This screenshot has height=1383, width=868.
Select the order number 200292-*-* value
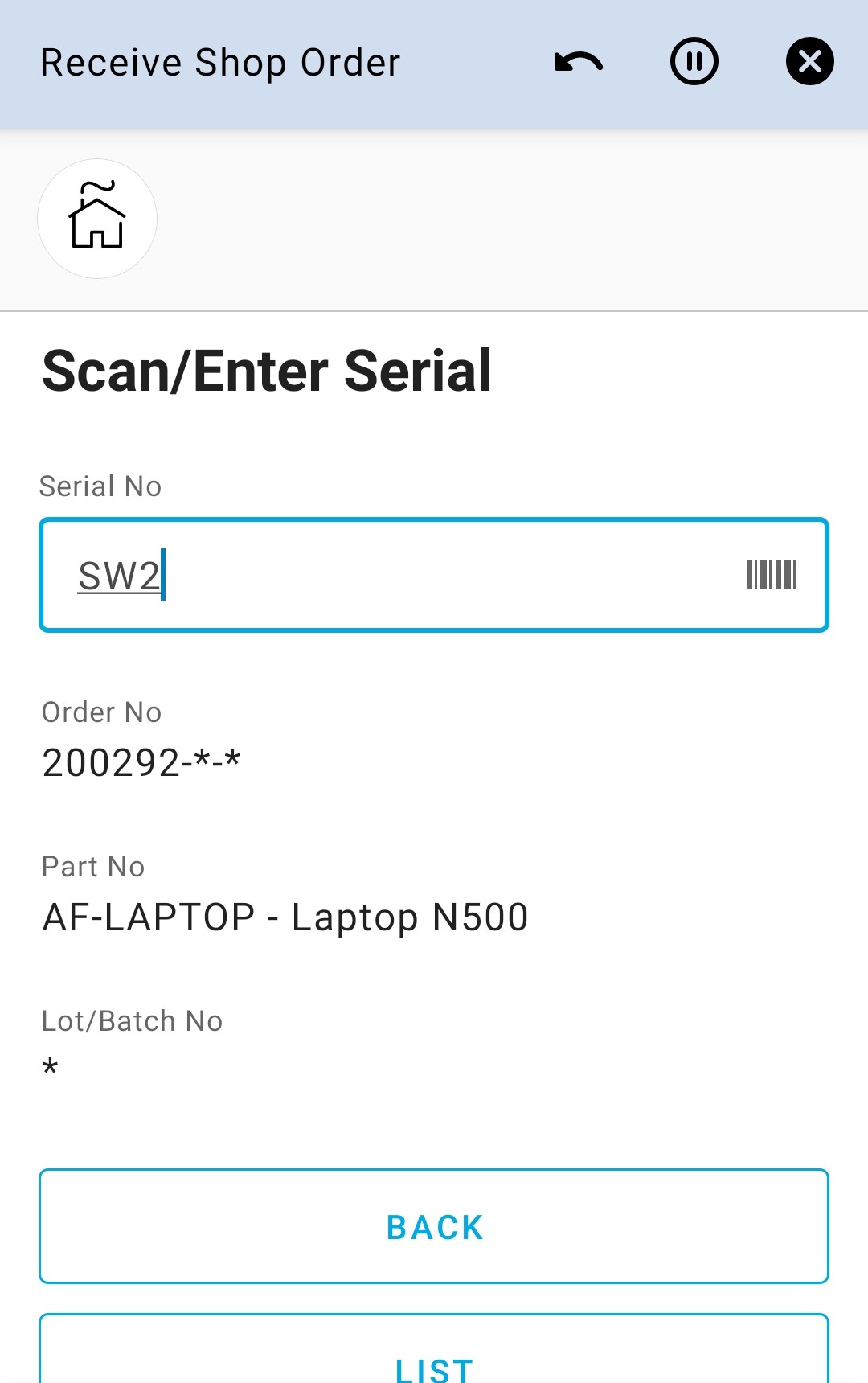tap(141, 762)
